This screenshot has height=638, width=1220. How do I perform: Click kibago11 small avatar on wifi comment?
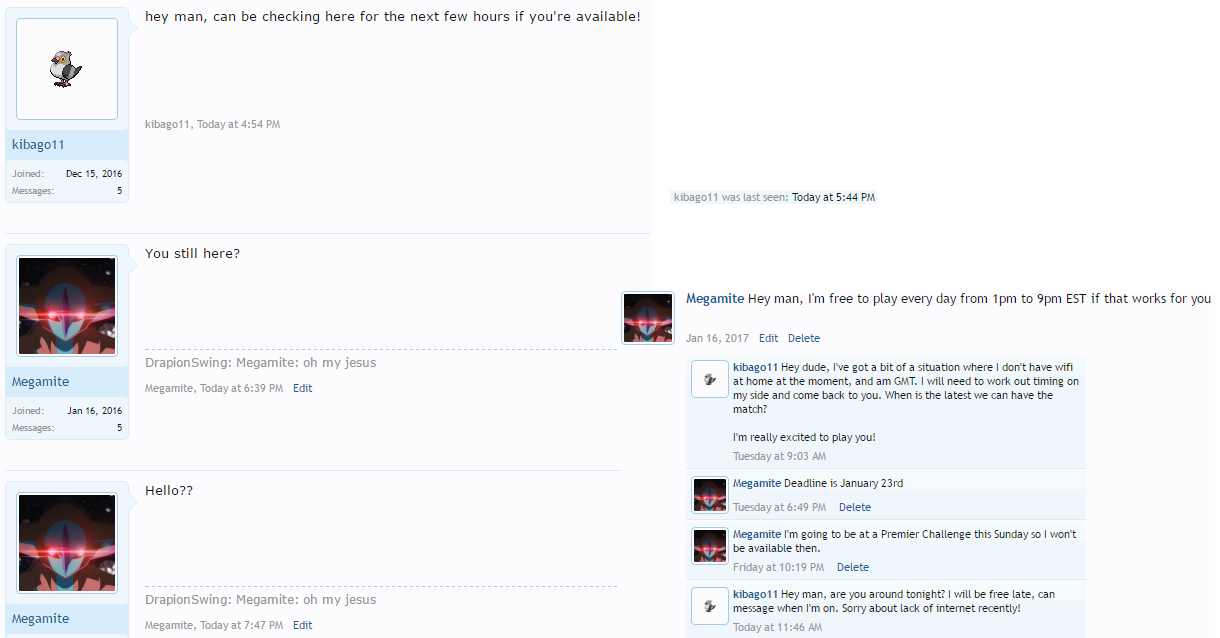(710, 379)
